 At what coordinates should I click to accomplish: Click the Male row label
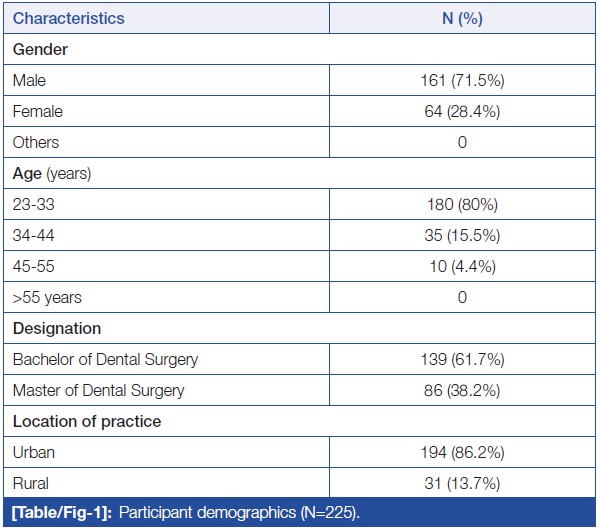tap(29, 80)
